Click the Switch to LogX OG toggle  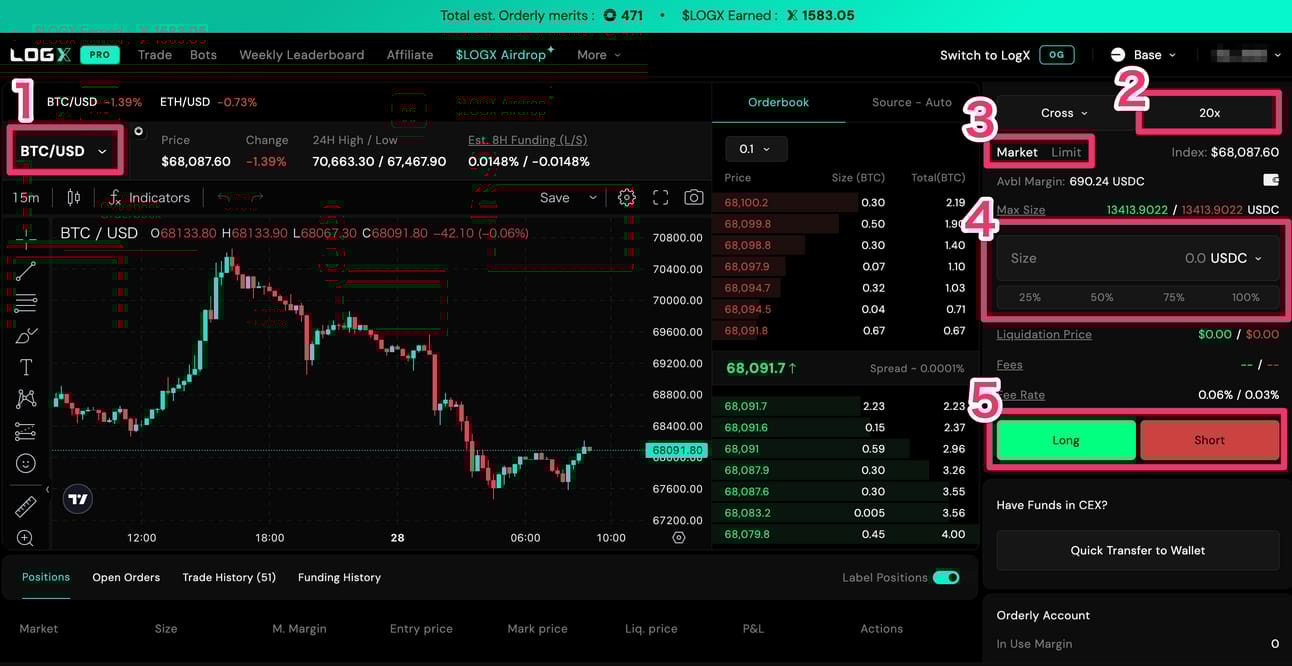(1057, 55)
